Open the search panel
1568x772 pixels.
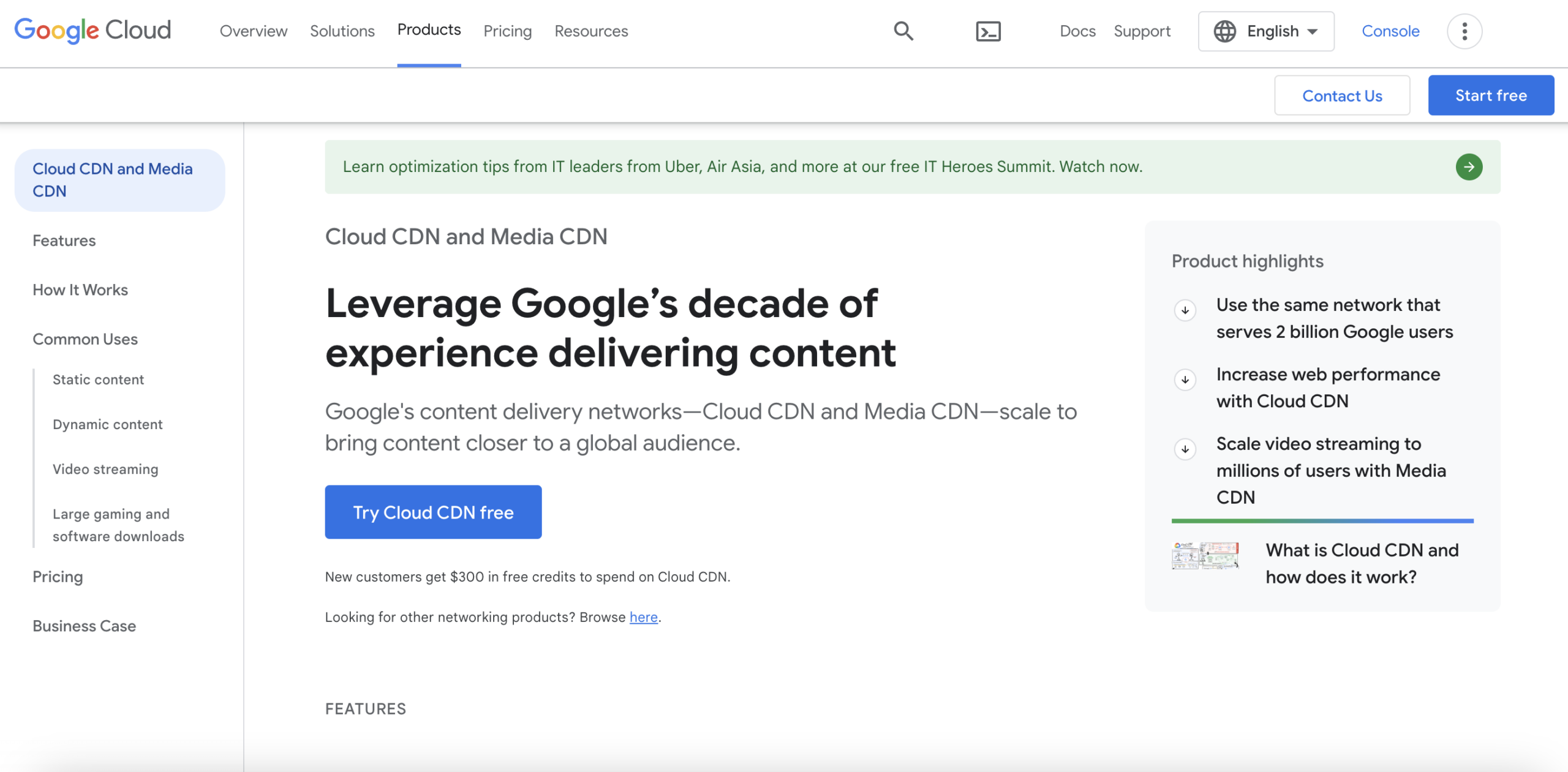tap(903, 31)
